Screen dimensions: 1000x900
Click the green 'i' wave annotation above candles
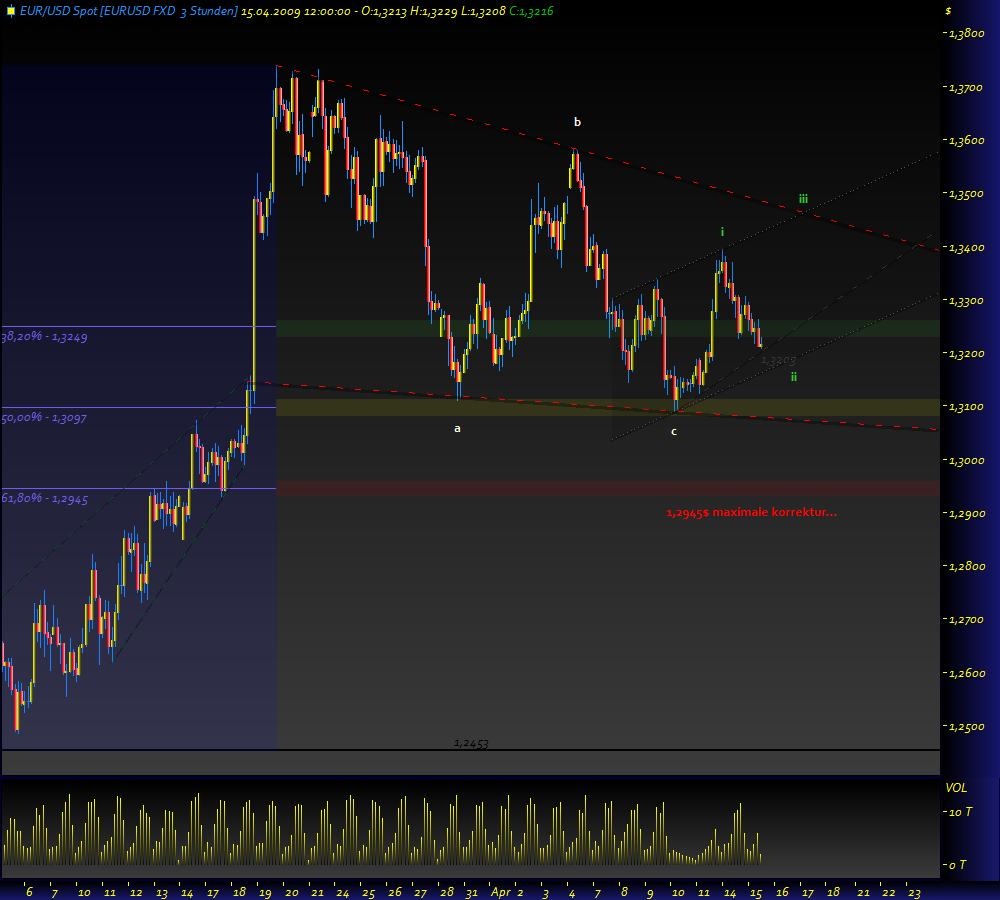[721, 231]
